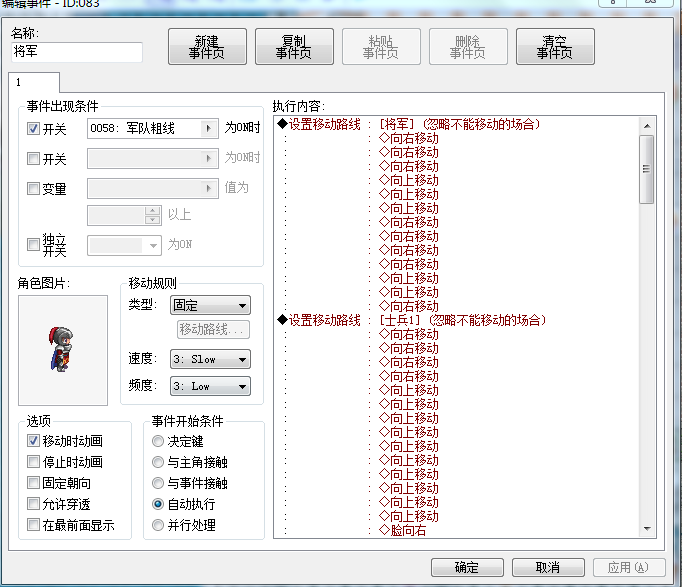The image size is (682, 587).
Task: Click the scroll up arrow in 执行内容 list
Action: [647, 126]
